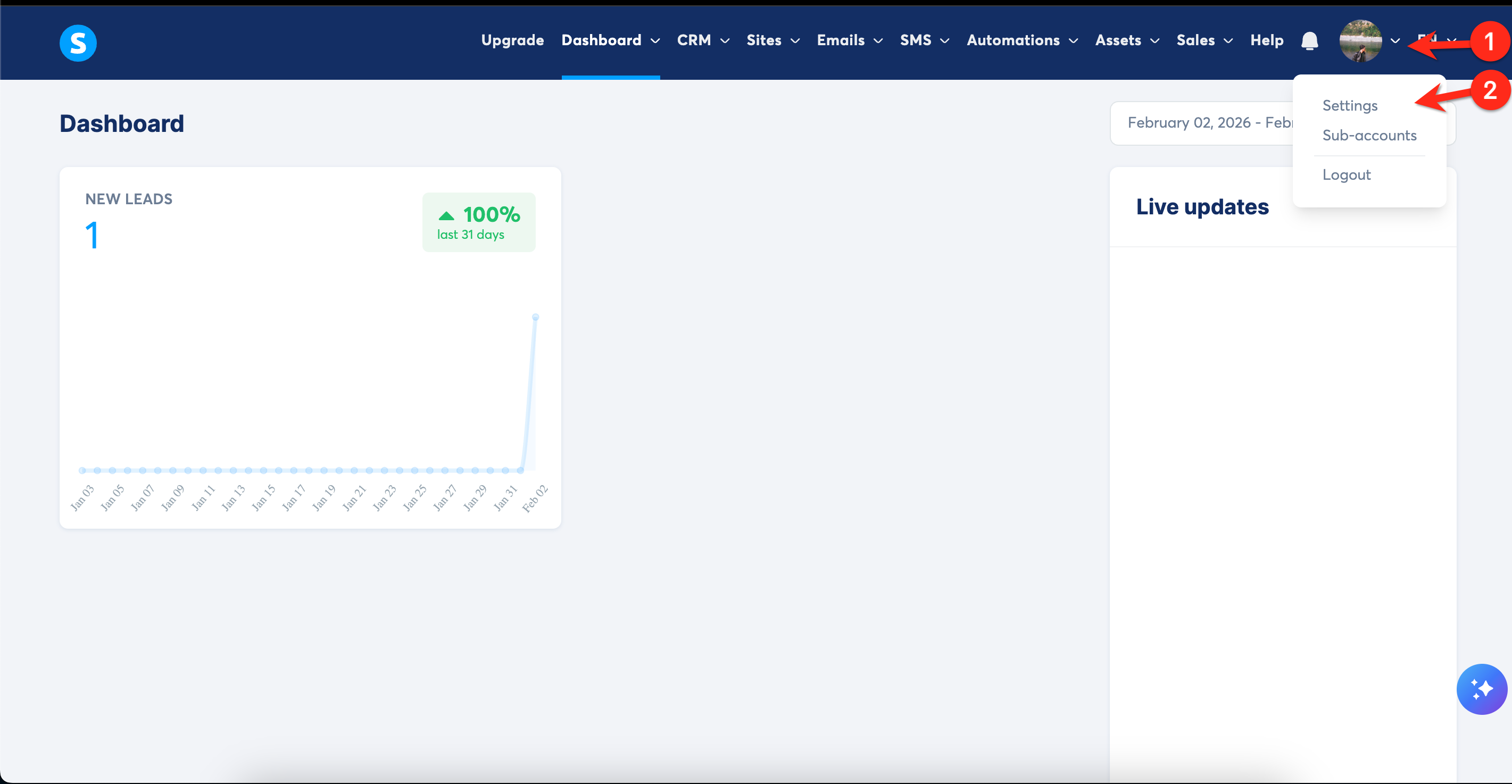This screenshot has width=1512, height=784.
Task: Open the SMS navigation menu
Action: pos(924,40)
